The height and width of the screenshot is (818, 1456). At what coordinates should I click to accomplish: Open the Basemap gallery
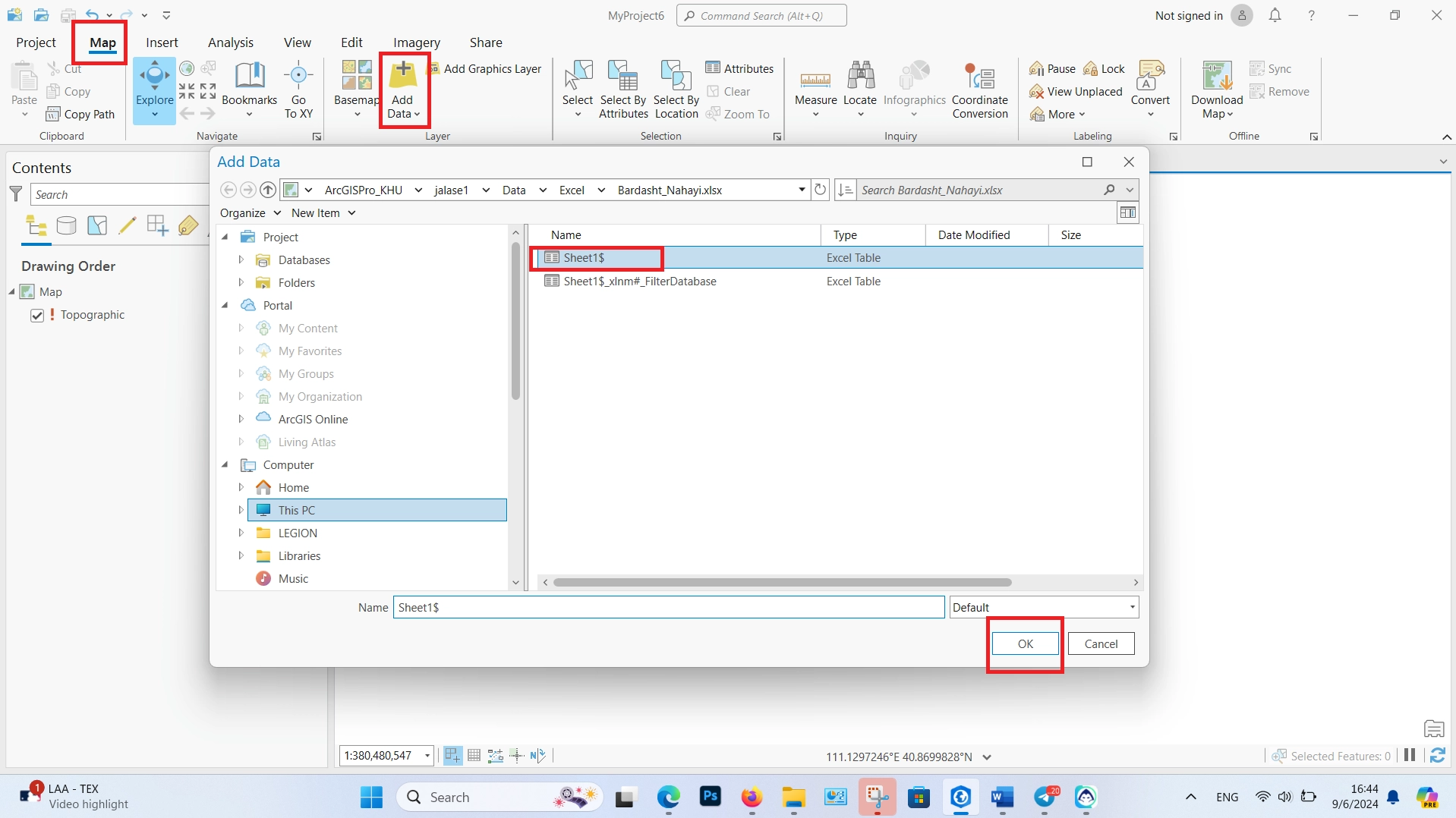(356, 90)
